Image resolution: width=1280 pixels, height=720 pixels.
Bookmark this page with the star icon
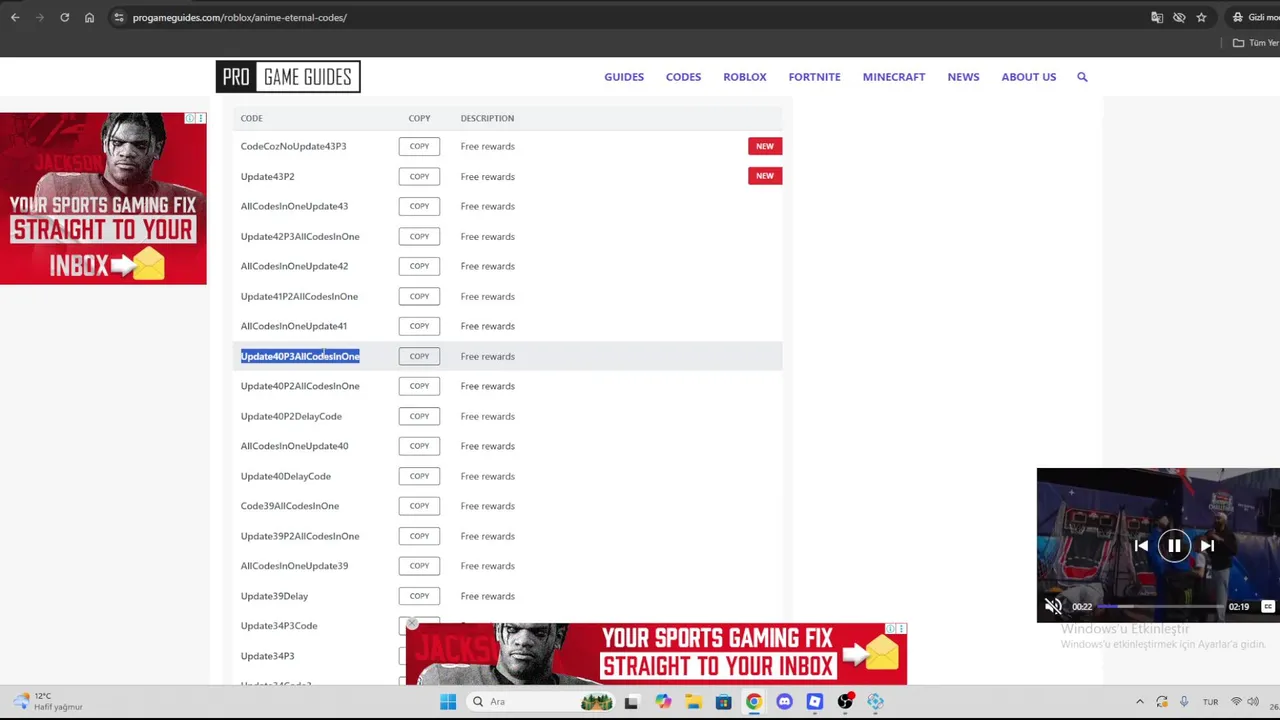point(1201,17)
